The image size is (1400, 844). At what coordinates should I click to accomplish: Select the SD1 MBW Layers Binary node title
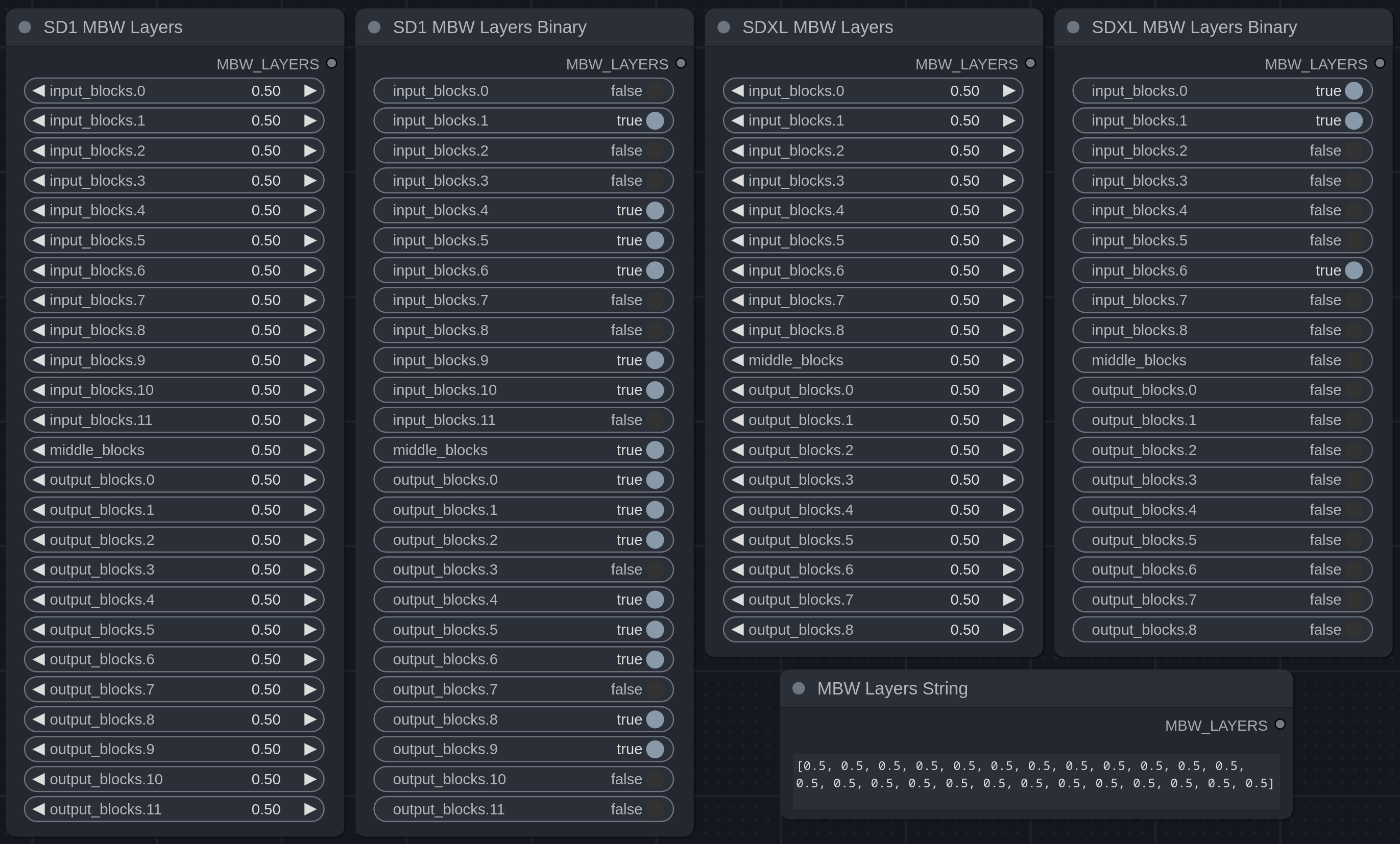490,27
